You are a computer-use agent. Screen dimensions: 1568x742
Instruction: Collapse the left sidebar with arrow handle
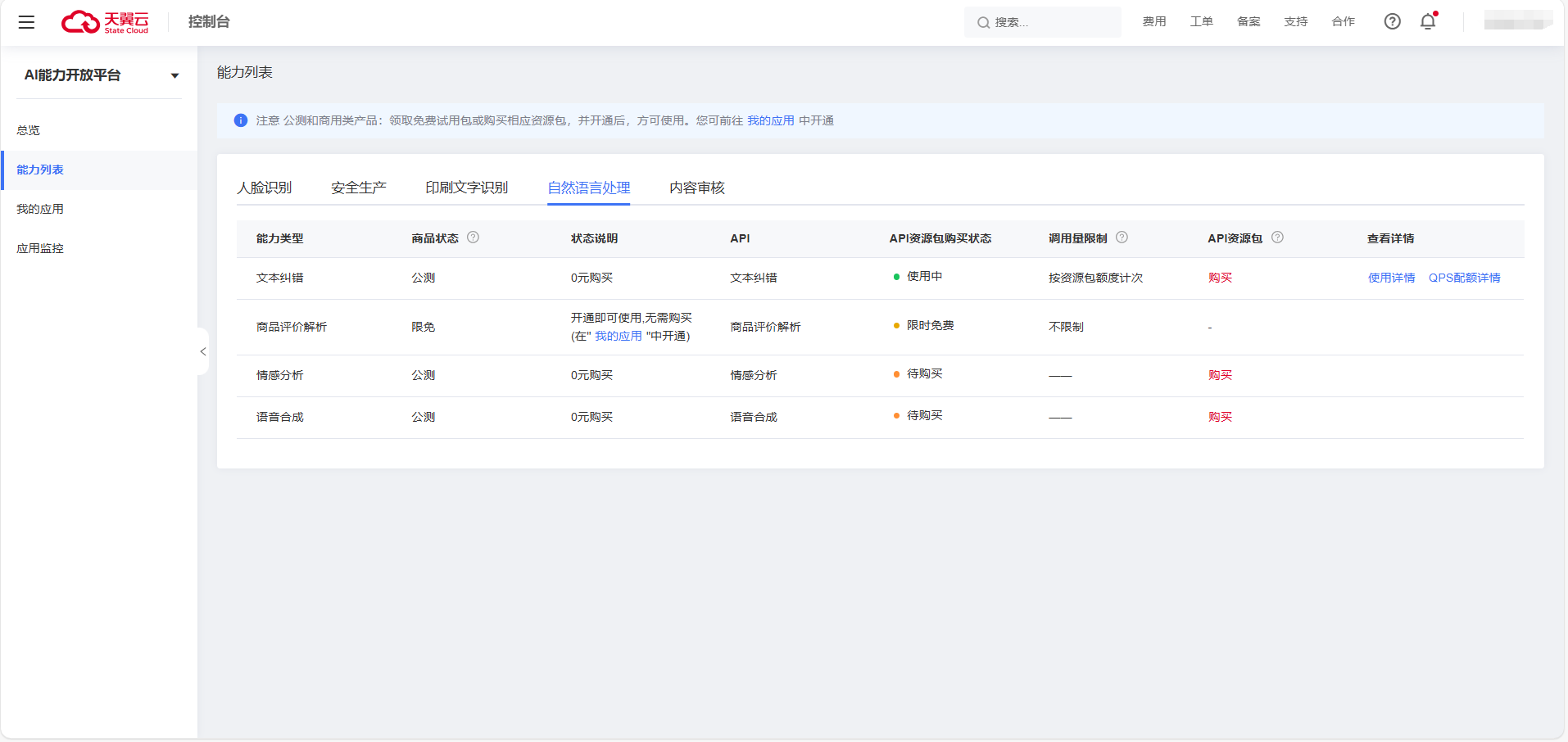point(202,351)
